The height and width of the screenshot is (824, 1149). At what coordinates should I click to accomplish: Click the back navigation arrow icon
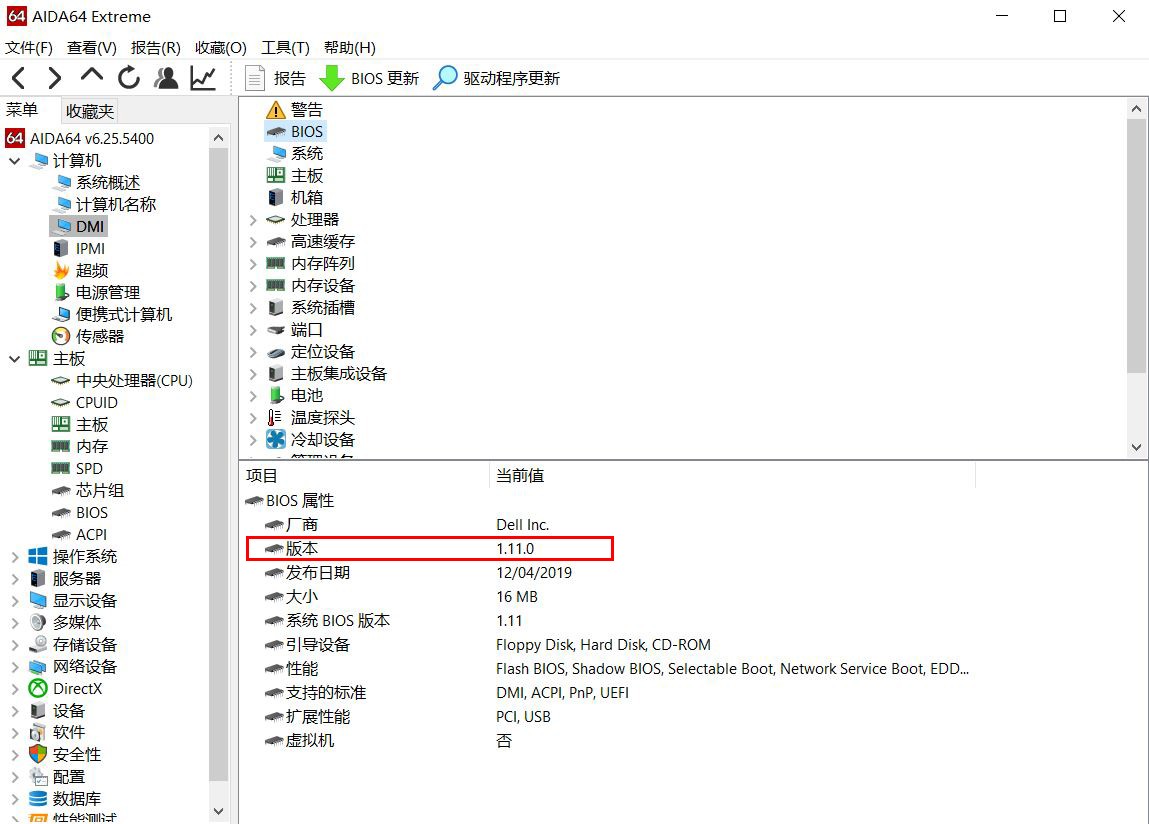pos(17,77)
